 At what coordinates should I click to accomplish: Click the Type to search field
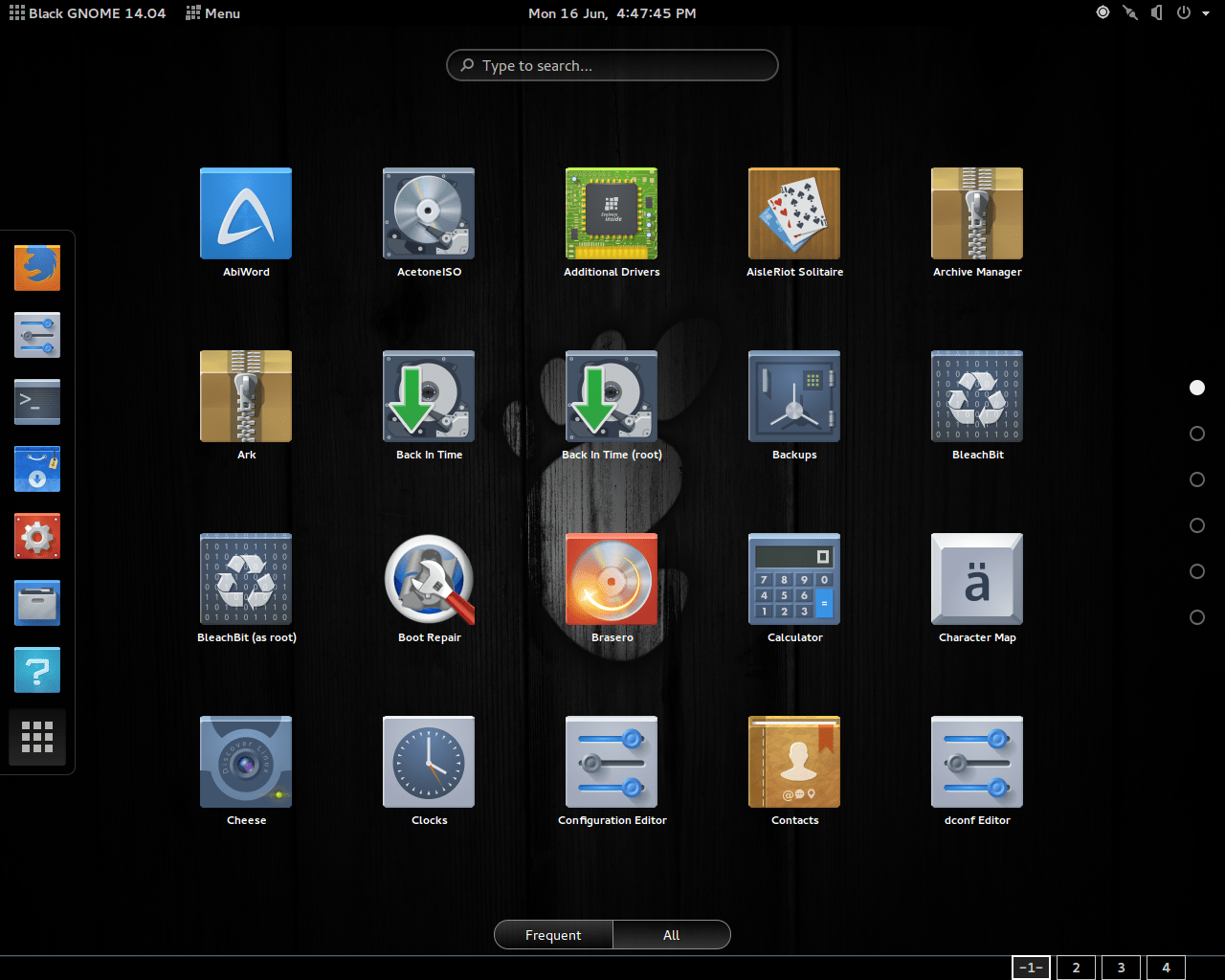click(612, 66)
